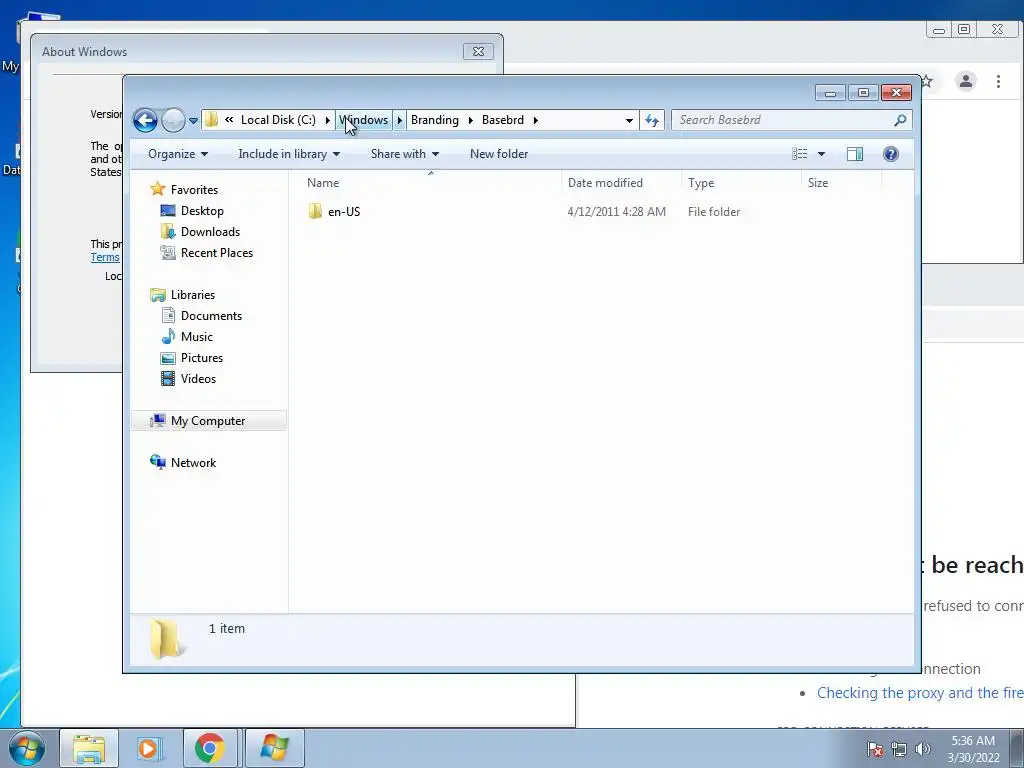1024x768 pixels.
Task: Refresh the Basebrd folder view
Action: (x=652, y=120)
